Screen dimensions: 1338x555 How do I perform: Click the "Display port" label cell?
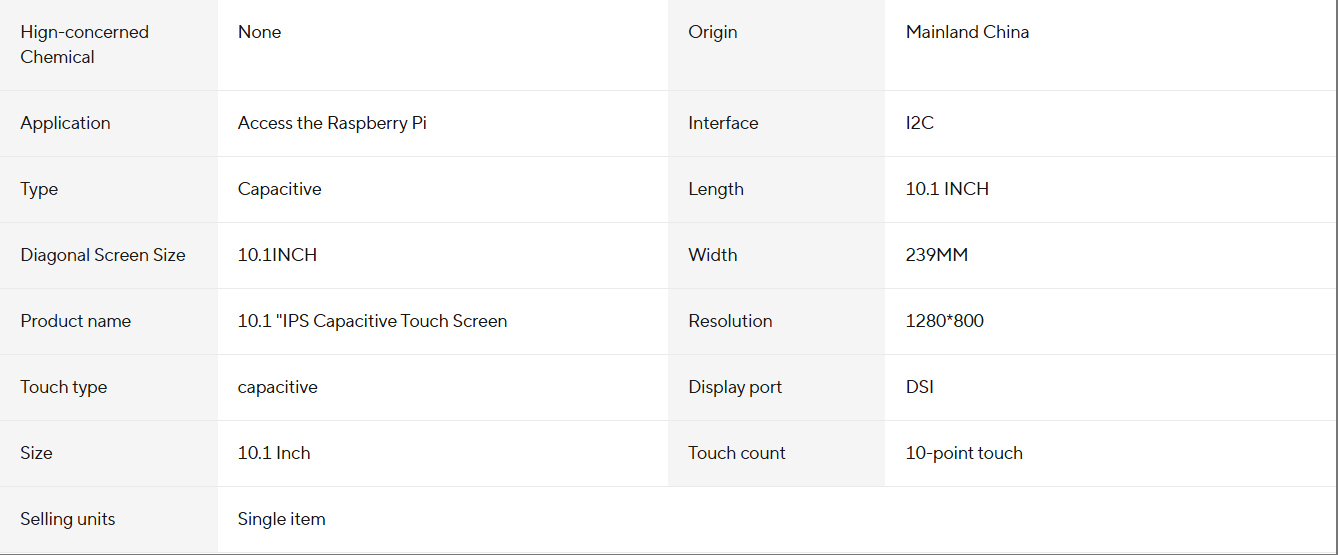click(x=735, y=387)
